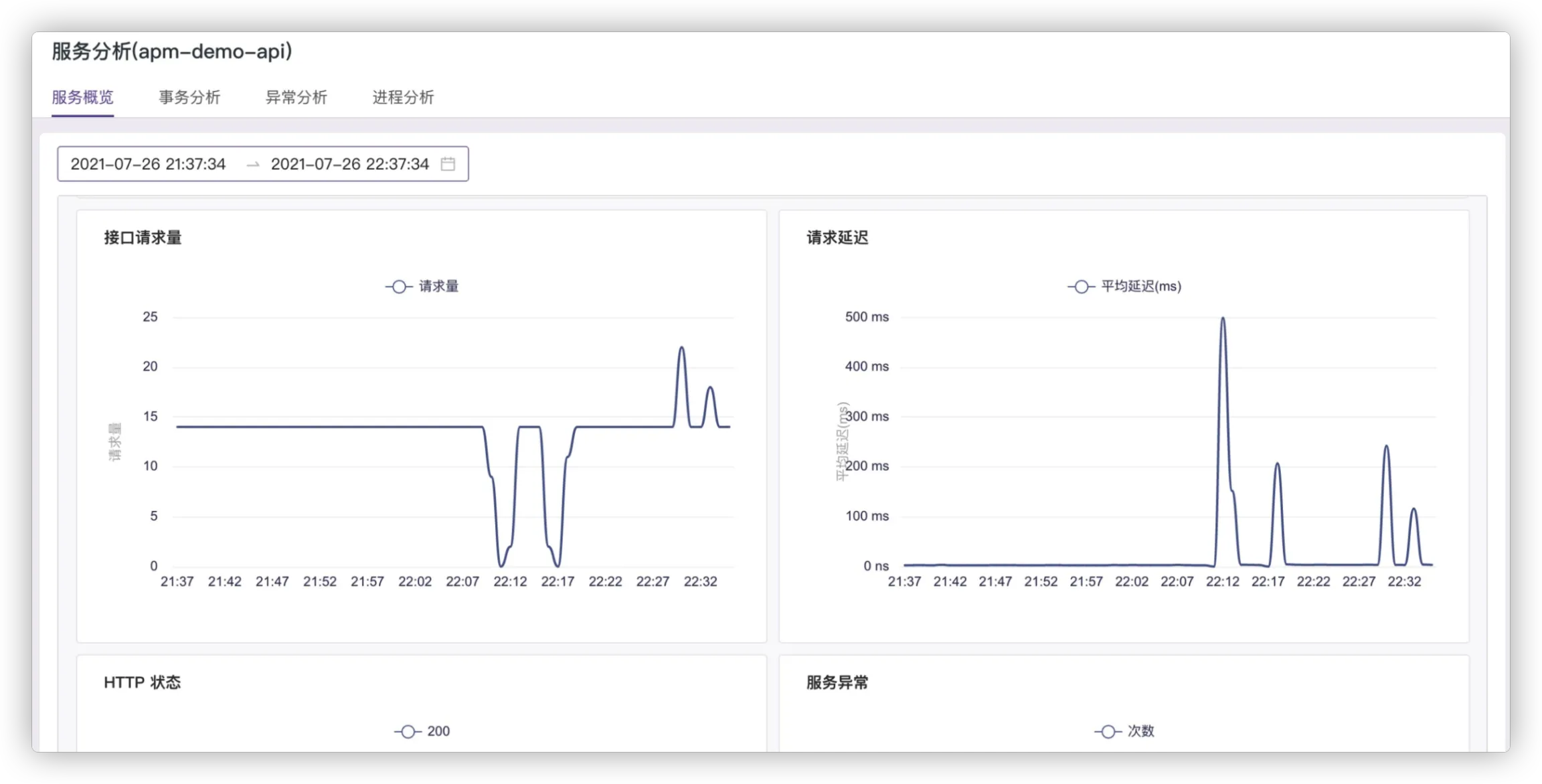Screen dimensions: 1542x784
Task: Click the request peak of 22 near 22:30
Action: pos(681,348)
